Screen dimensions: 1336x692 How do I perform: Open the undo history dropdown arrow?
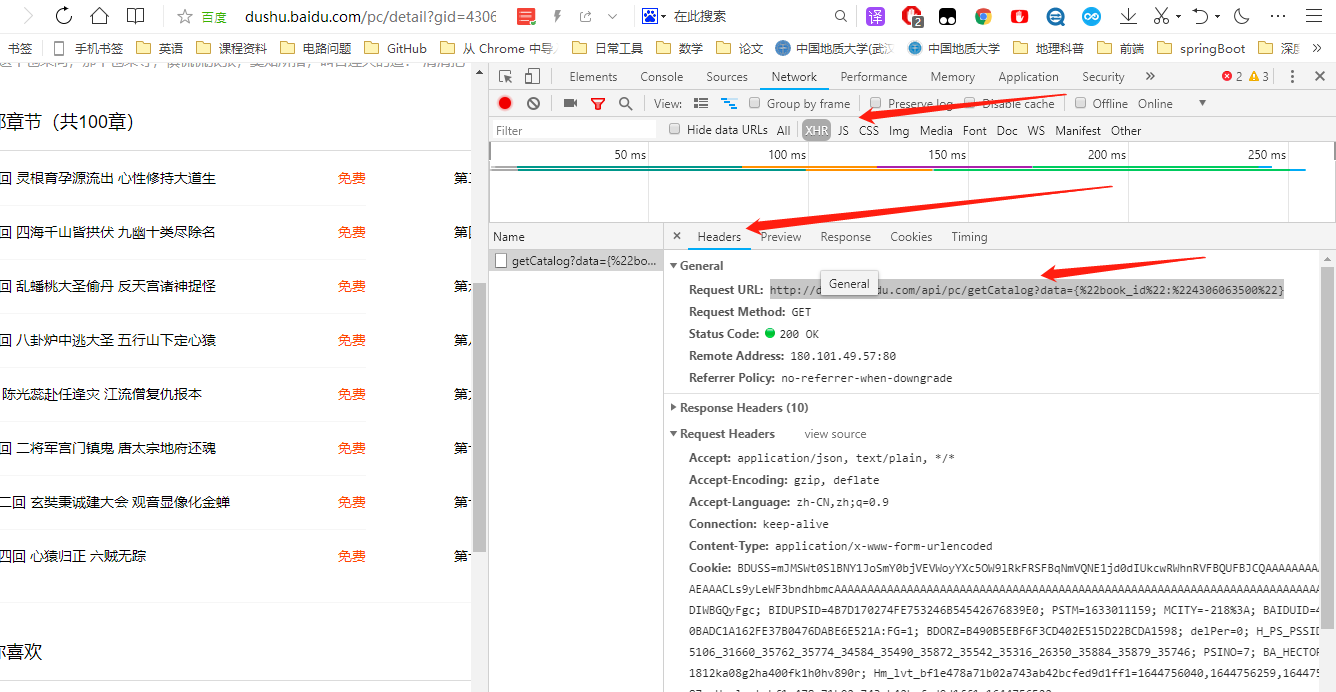pyautogui.click(x=1218, y=17)
